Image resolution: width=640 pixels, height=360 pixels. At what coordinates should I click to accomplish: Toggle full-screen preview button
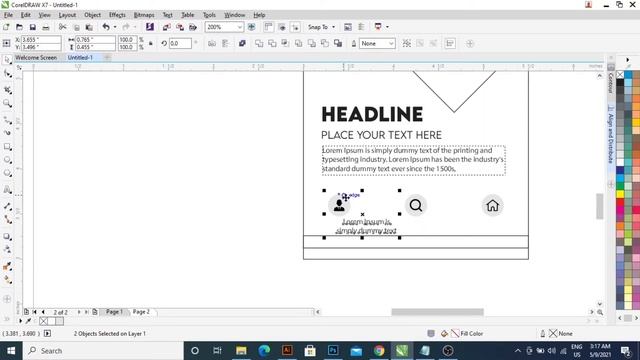(251, 27)
